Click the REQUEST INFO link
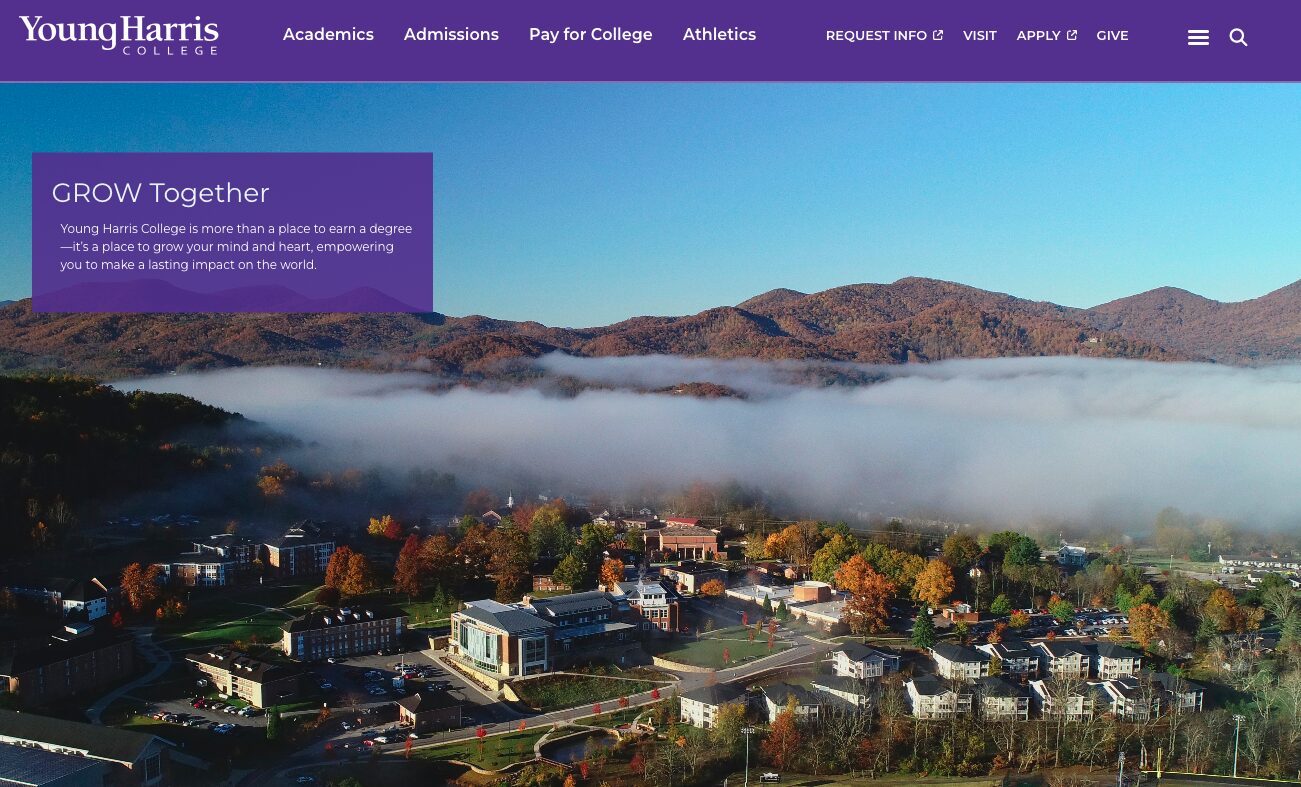1301x787 pixels. (x=876, y=35)
